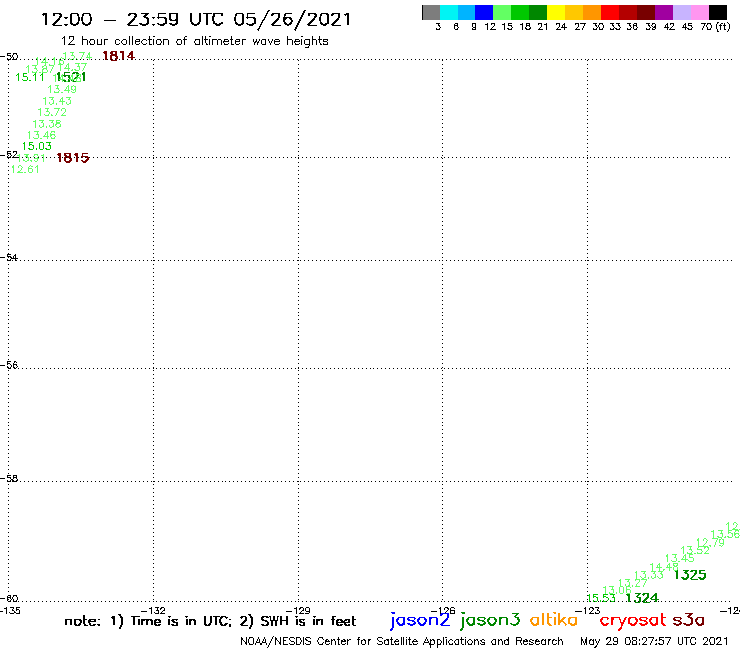Viewport: 740px width, 650px height.
Task: Click the time stamp 1325
Action: pyautogui.click(x=690, y=575)
